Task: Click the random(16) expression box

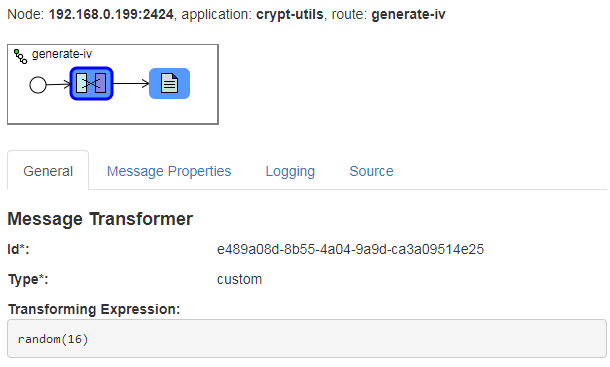Action: tap(307, 339)
